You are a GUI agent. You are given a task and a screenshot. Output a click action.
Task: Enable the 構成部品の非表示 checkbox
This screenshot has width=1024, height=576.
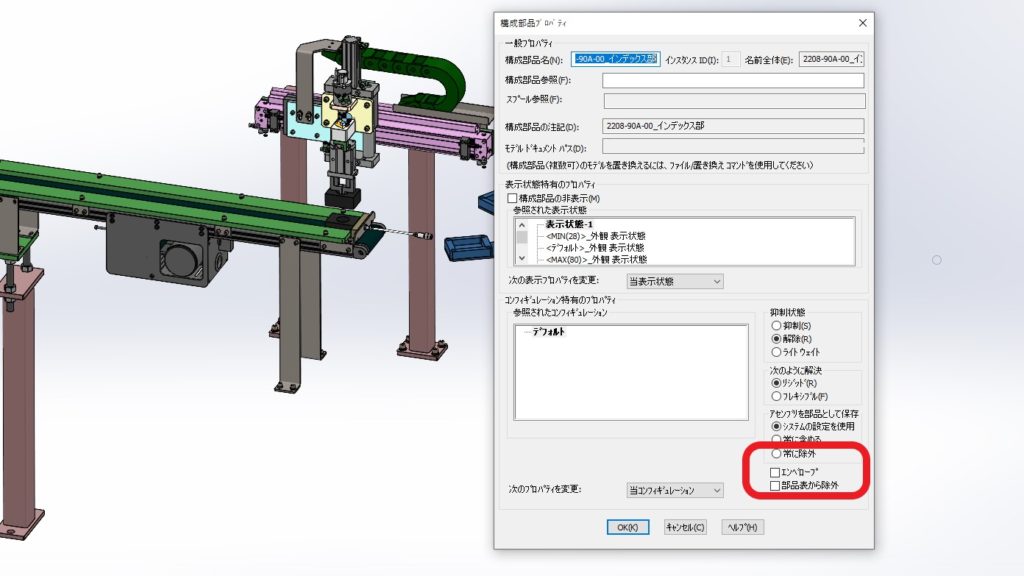tap(513, 199)
